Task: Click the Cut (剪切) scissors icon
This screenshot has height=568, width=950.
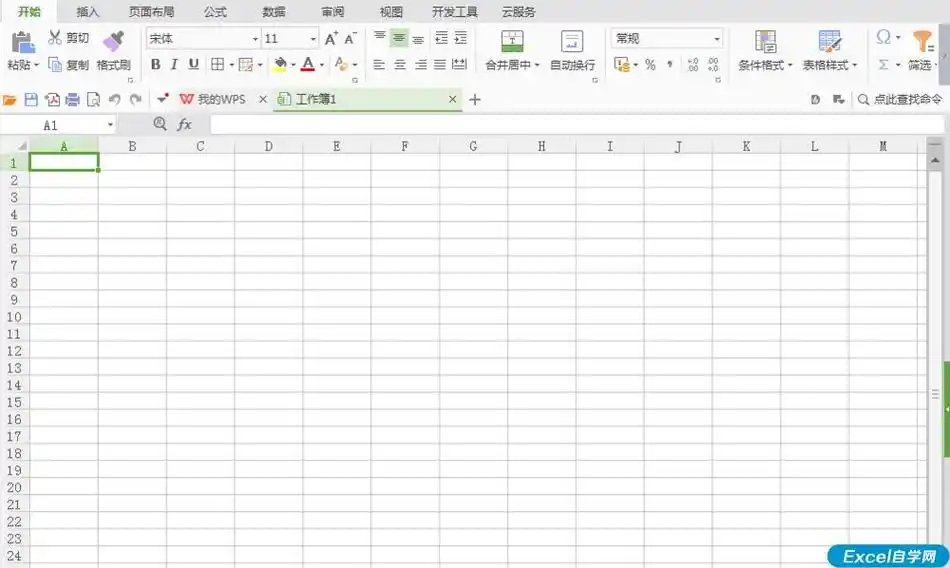Action: click(x=55, y=38)
